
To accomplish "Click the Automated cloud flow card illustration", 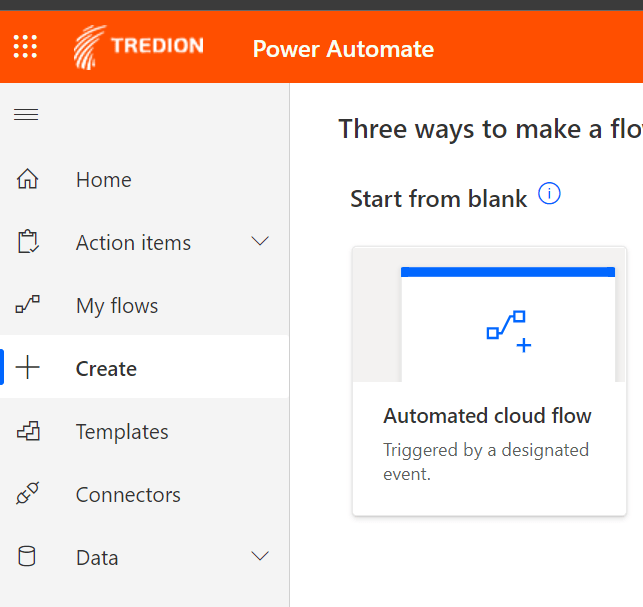I will coord(507,325).
